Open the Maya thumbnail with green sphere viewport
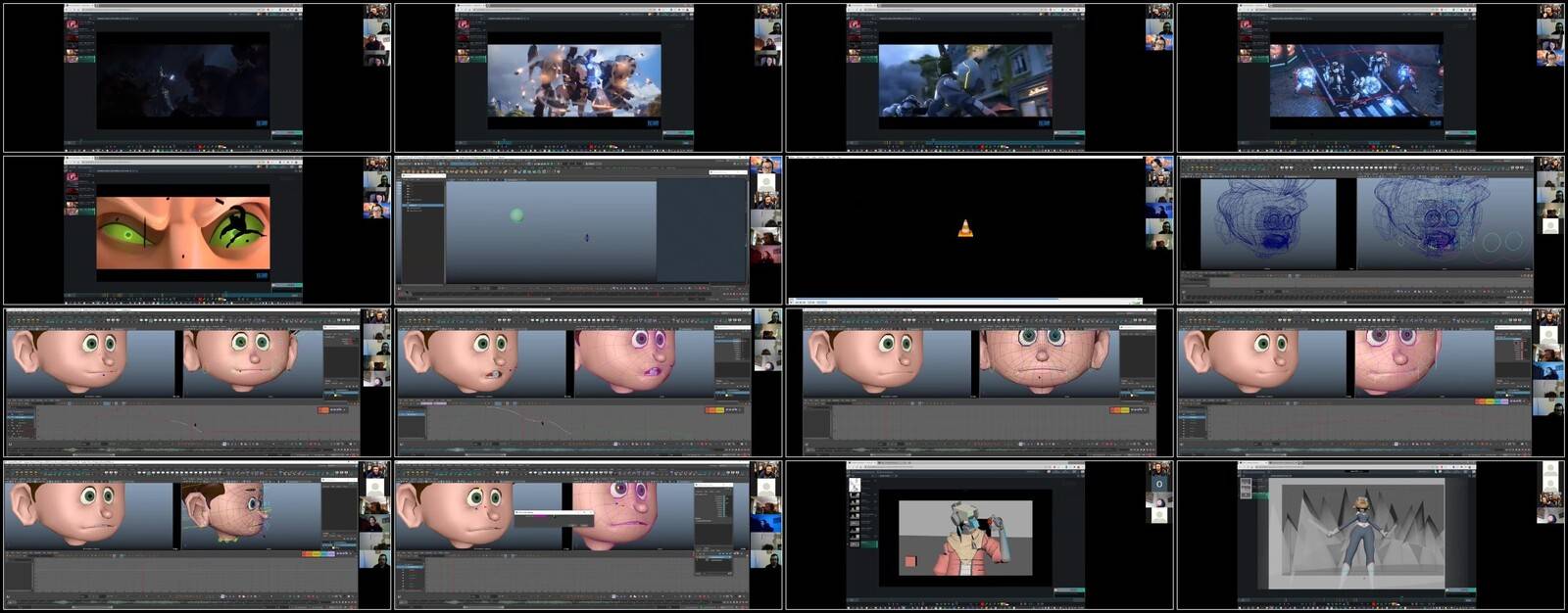The image size is (1568, 613). click(x=588, y=230)
